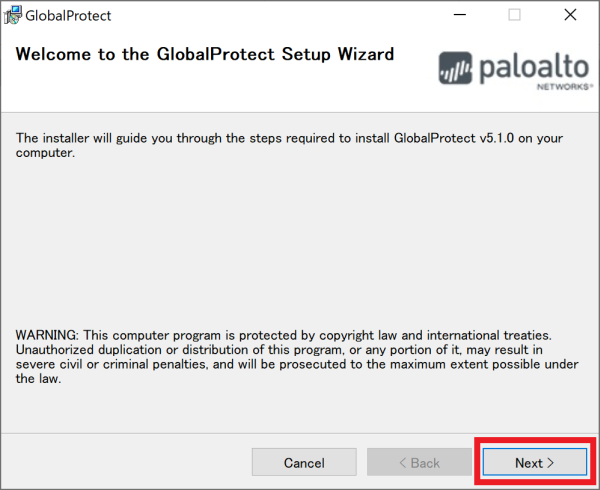Click the Next button
The width and height of the screenshot is (600, 490).
(534, 463)
